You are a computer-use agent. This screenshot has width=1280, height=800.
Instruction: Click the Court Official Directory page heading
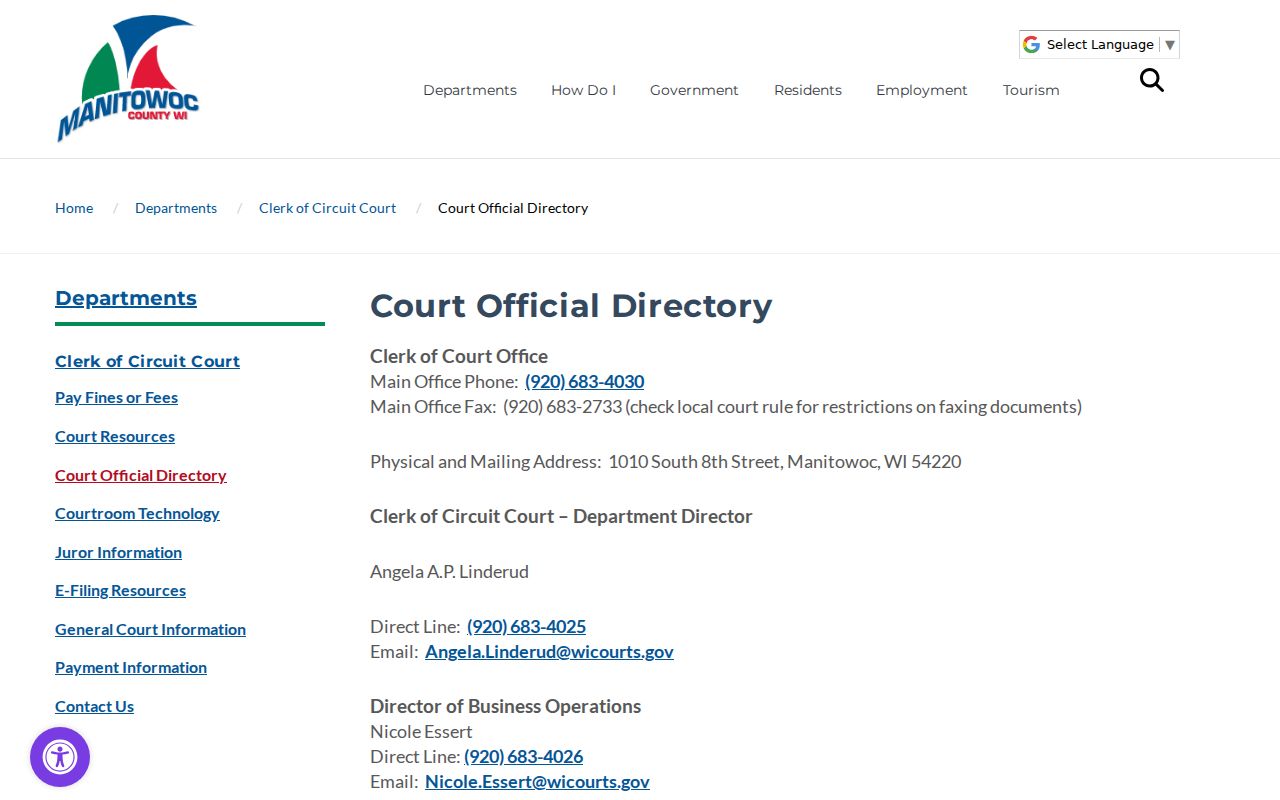tap(571, 306)
